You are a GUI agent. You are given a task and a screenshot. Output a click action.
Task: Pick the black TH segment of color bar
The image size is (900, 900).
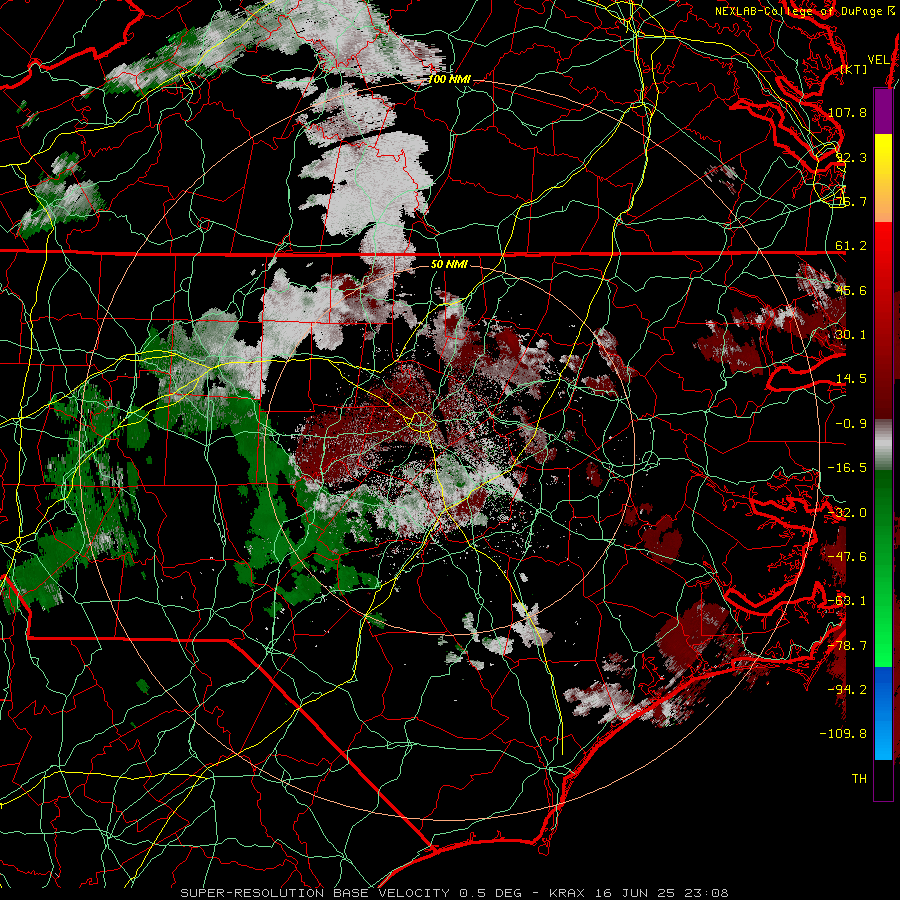[883, 779]
